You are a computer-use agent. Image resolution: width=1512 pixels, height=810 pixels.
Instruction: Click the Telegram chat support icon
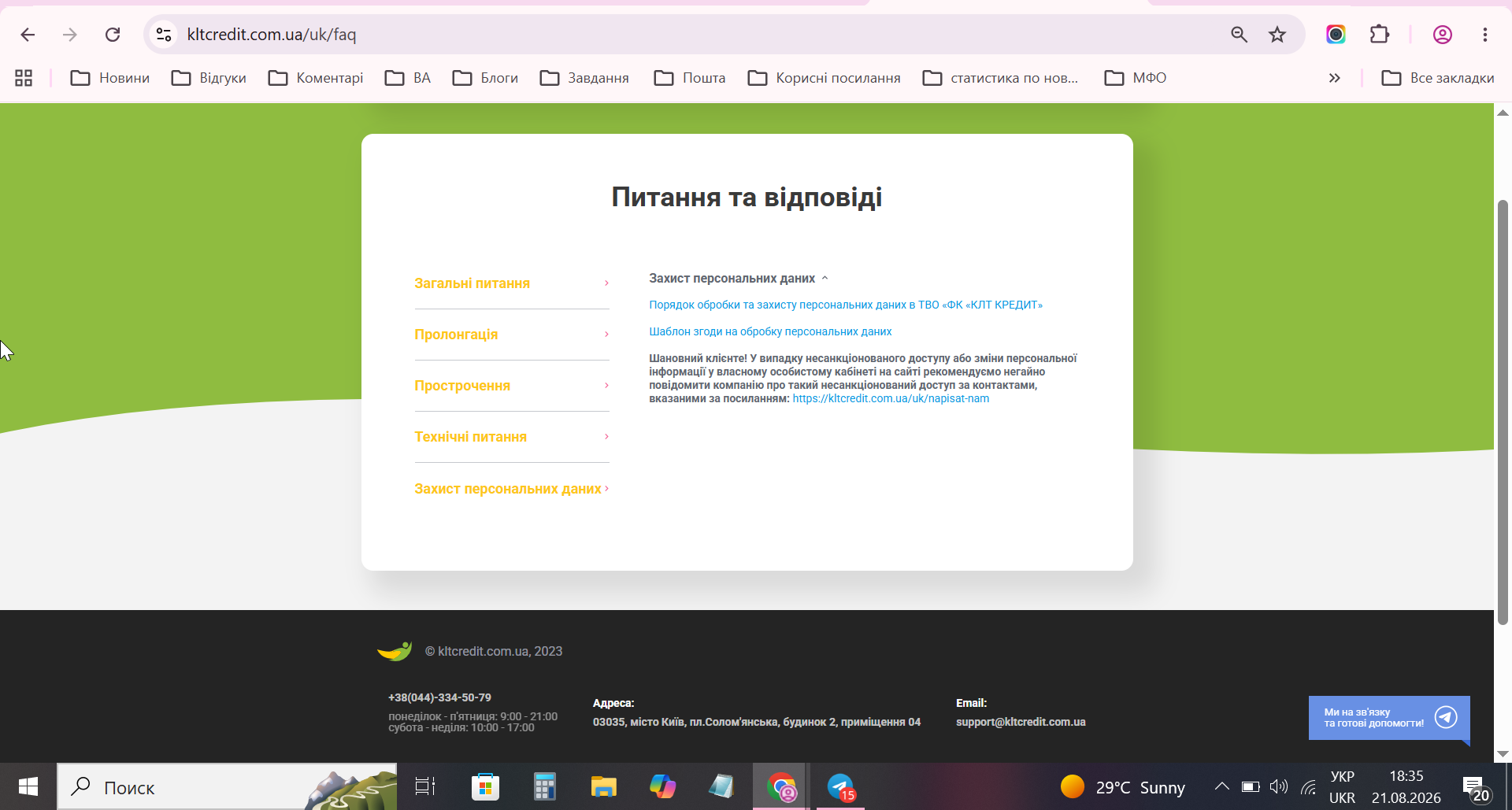click(1446, 717)
